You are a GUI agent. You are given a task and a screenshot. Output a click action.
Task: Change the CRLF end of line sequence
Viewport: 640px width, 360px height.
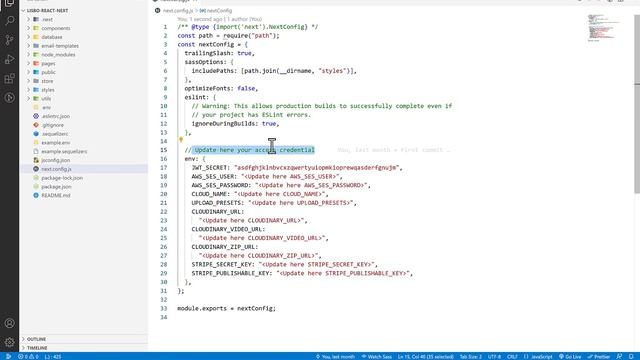[x=512, y=357]
